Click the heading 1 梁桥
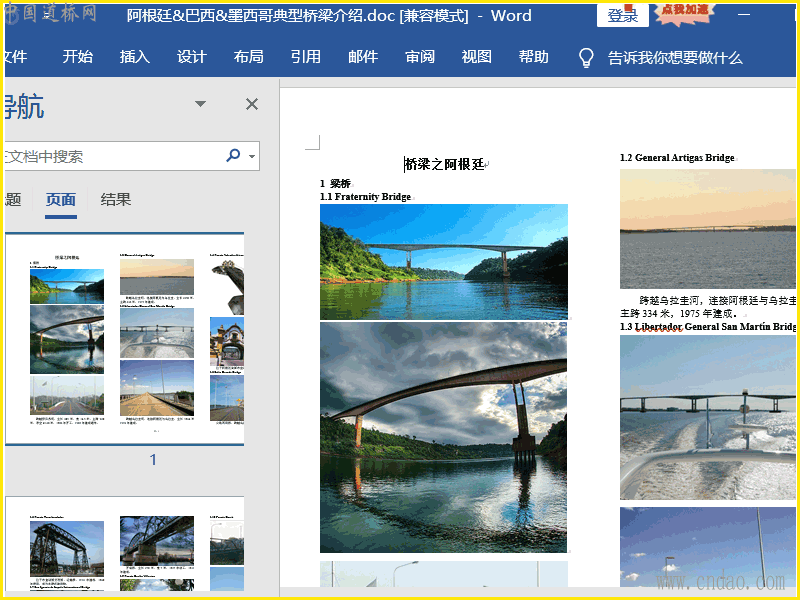Viewport: 800px width, 600px height. (x=336, y=184)
